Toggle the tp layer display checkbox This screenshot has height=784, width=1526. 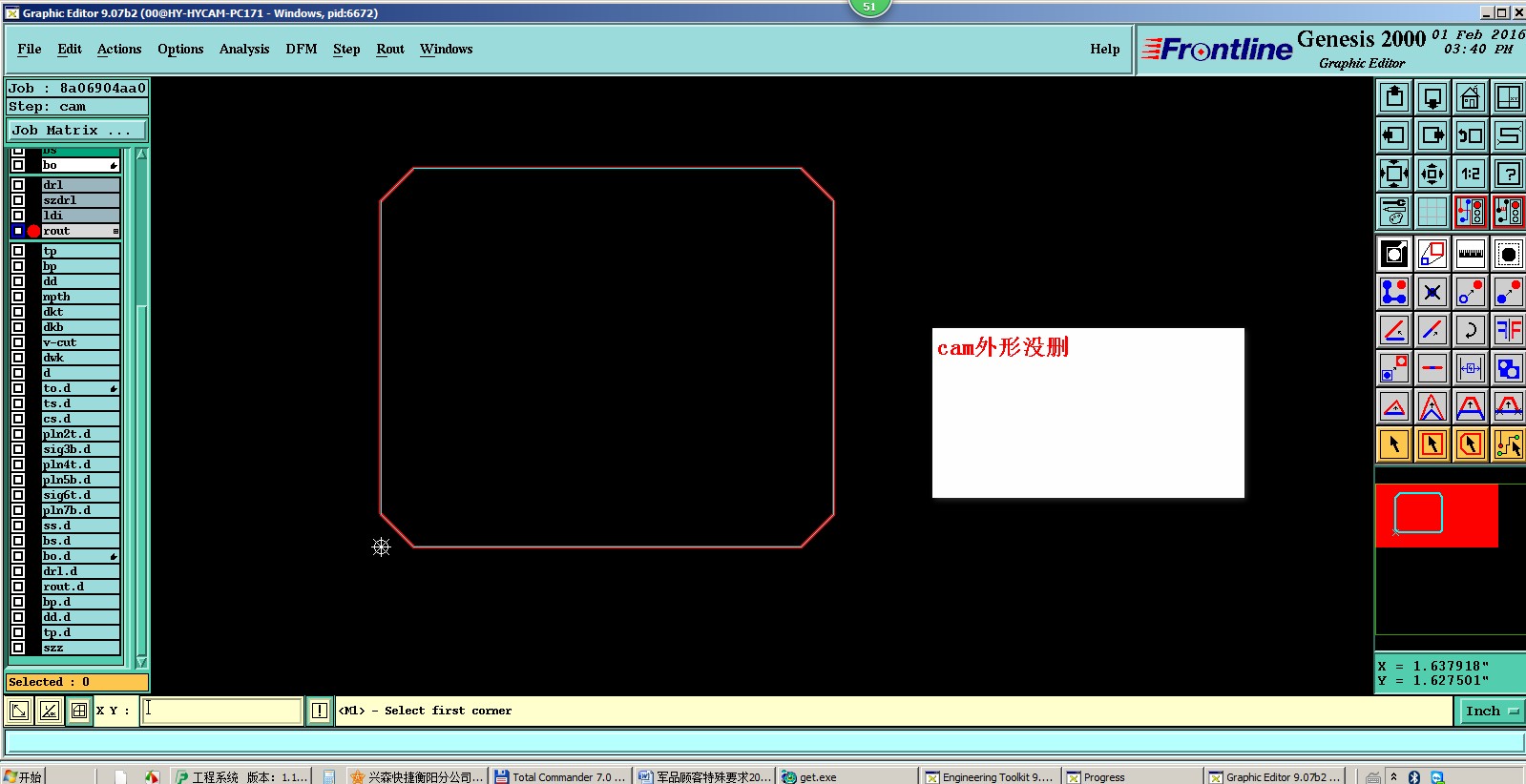coord(18,251)
